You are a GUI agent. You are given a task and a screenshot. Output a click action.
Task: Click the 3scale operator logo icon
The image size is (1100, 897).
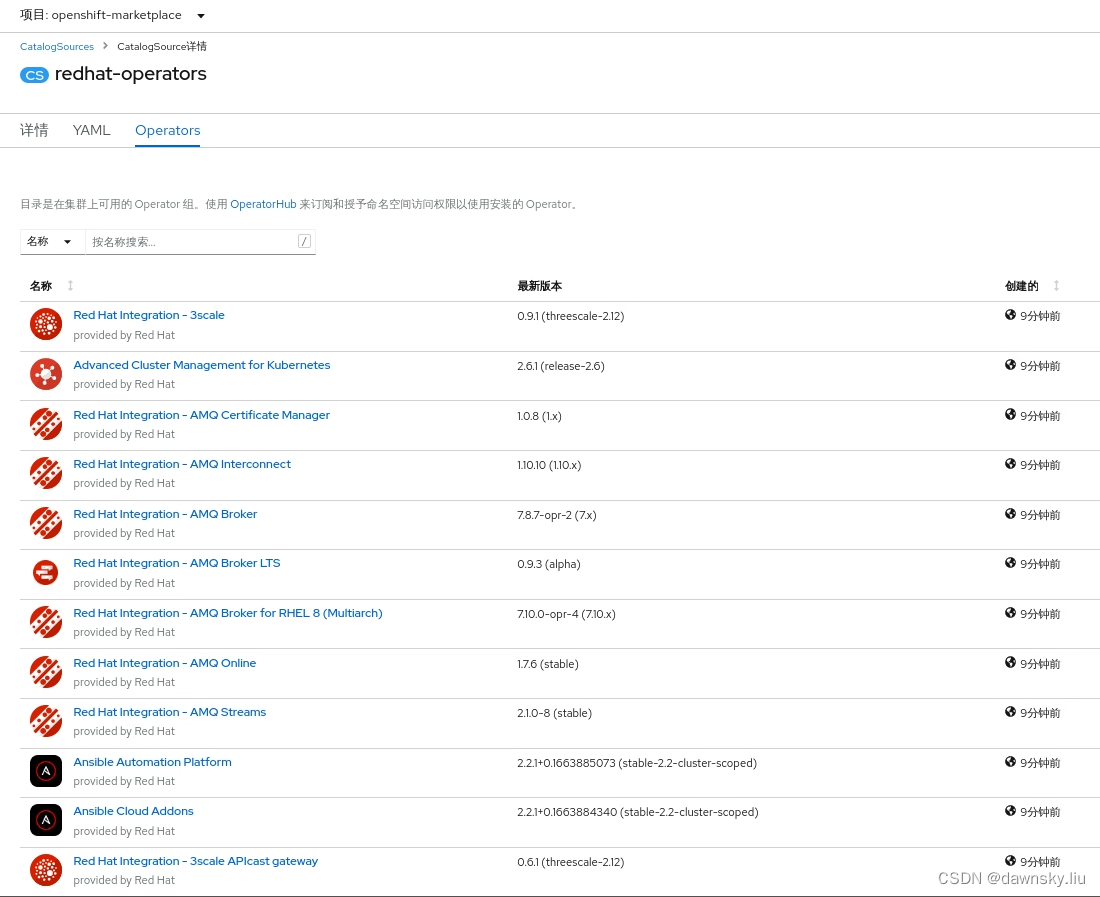click(46, 325)
